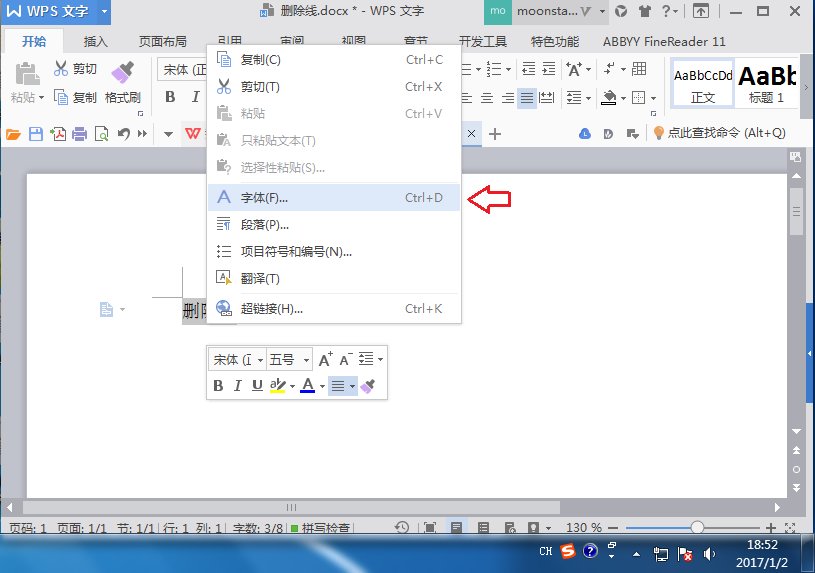The height and width of the screenshot is (573, 815).
Task: Click format painter in mini toolbar
Action: coord(368,386)
